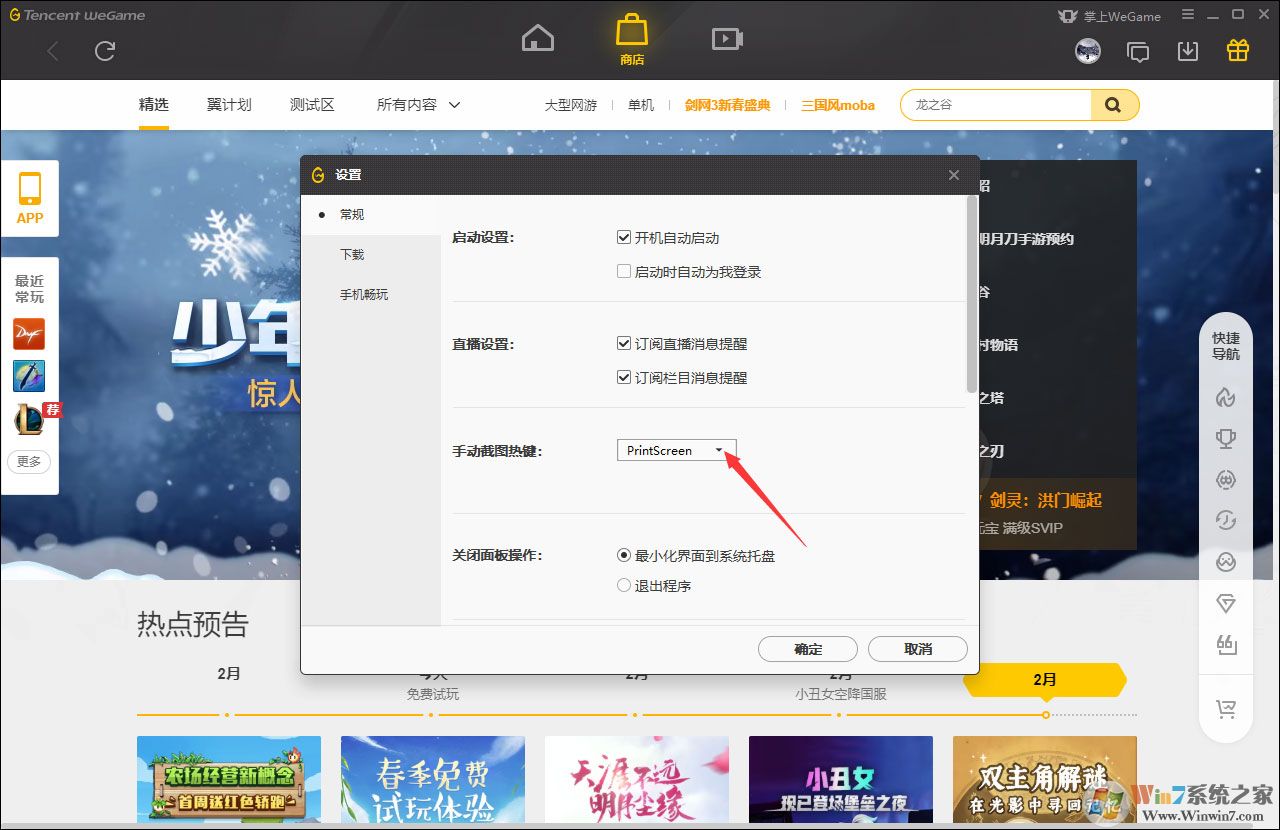
Task: Enable 启动时自动为我登录 checkbox
Action: coord(624,271)
